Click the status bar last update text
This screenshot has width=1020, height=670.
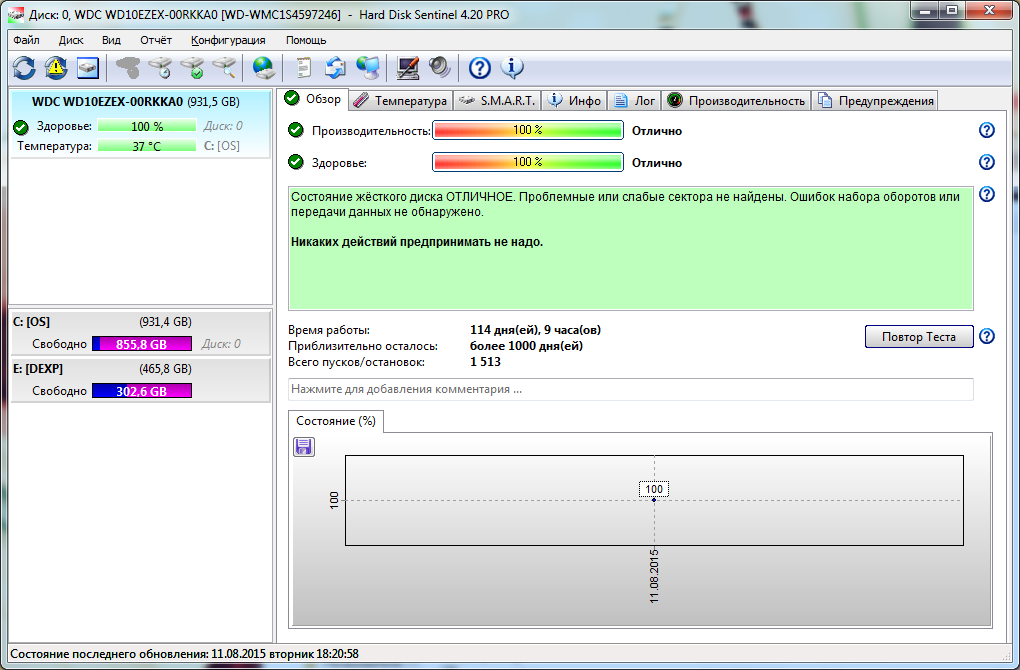pyautogui.click(x=184, y=654)
